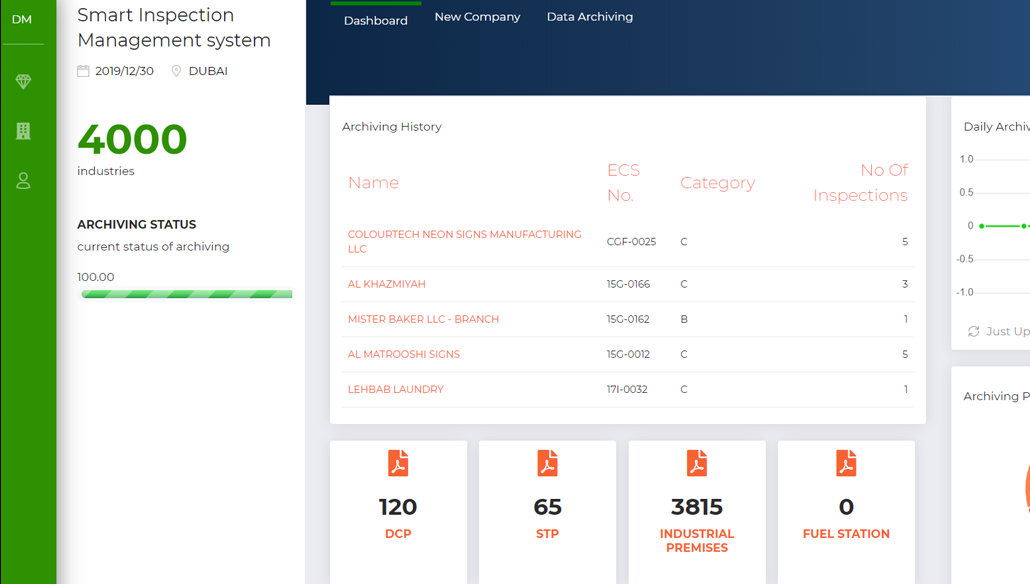
Task: Click the DCP label on the card
Action: (x=398, y=533)
